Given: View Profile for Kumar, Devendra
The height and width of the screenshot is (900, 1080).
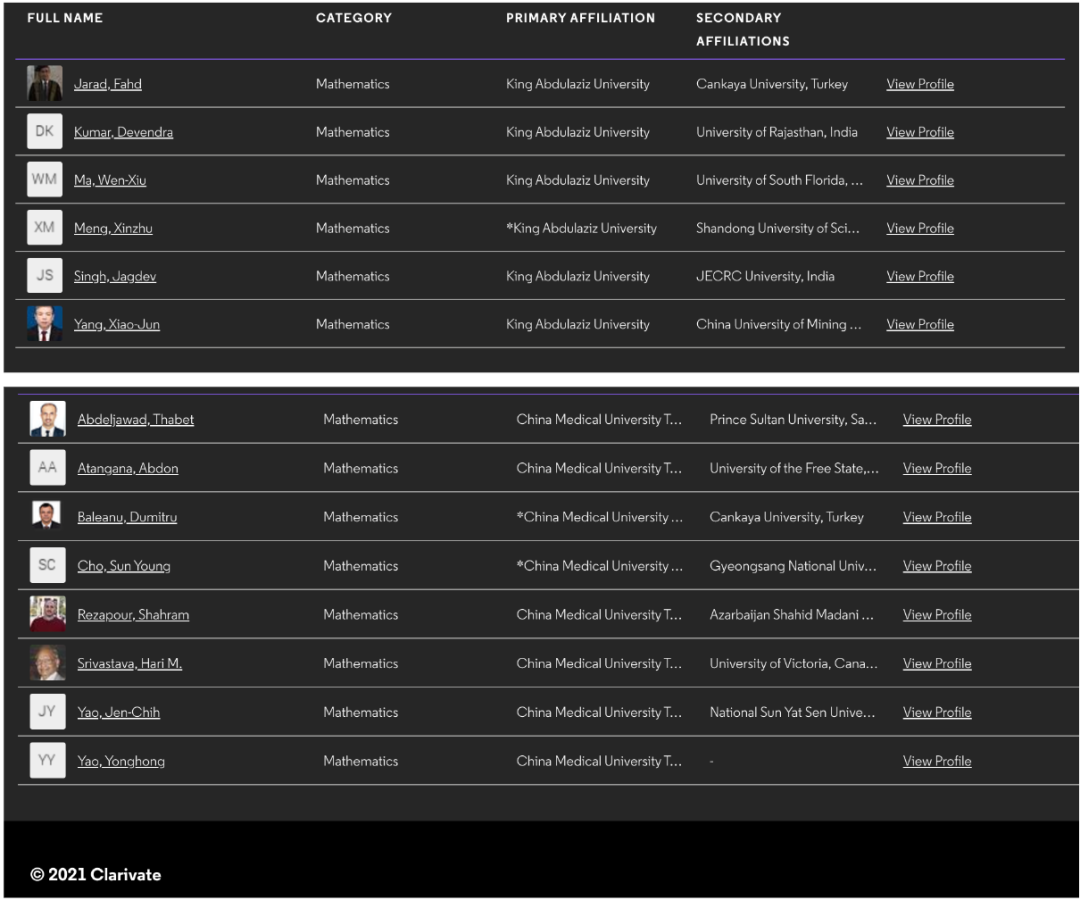Looking at the screenshot, I should click(920, 132).
